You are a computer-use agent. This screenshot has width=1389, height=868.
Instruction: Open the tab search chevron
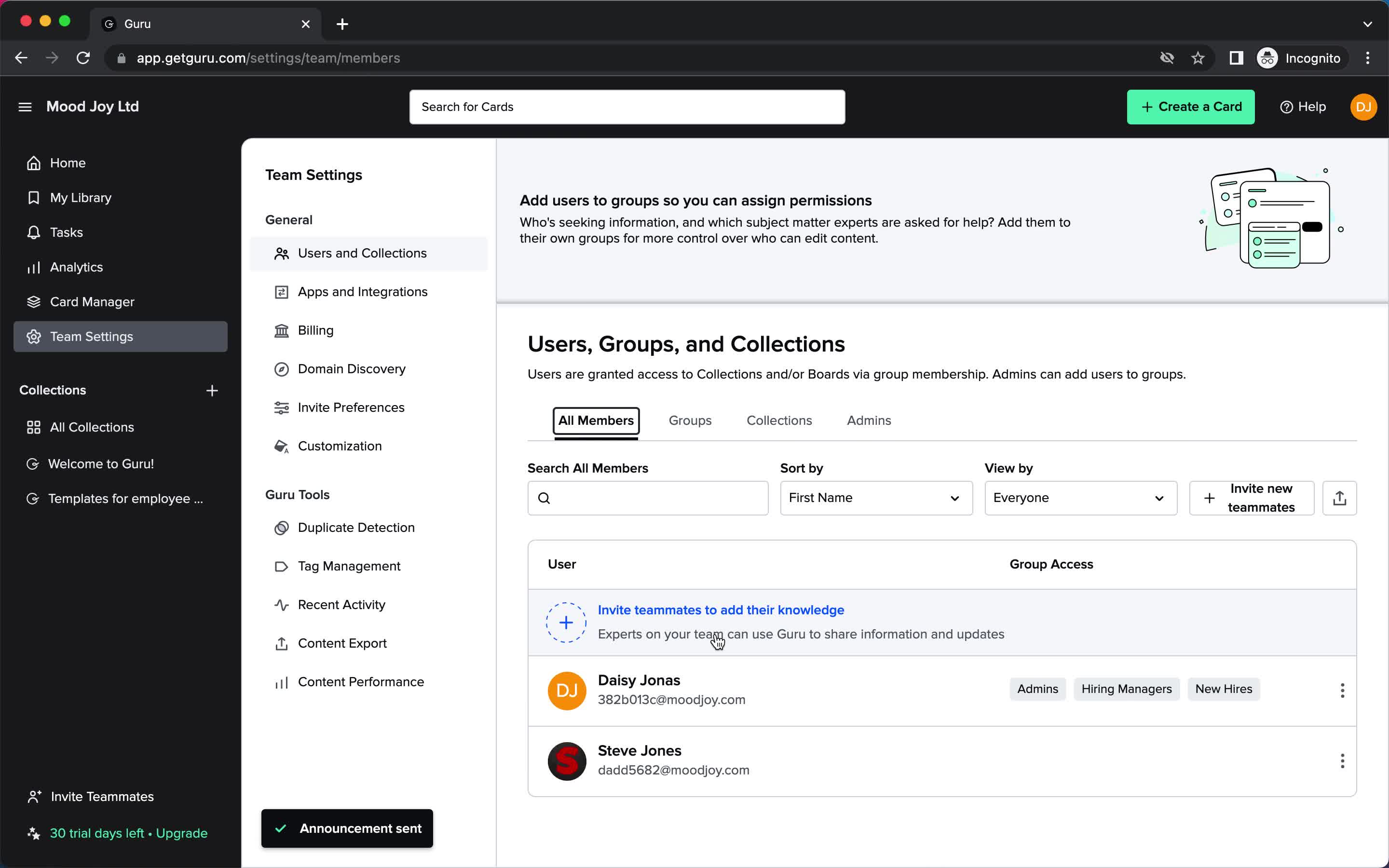1367,24
